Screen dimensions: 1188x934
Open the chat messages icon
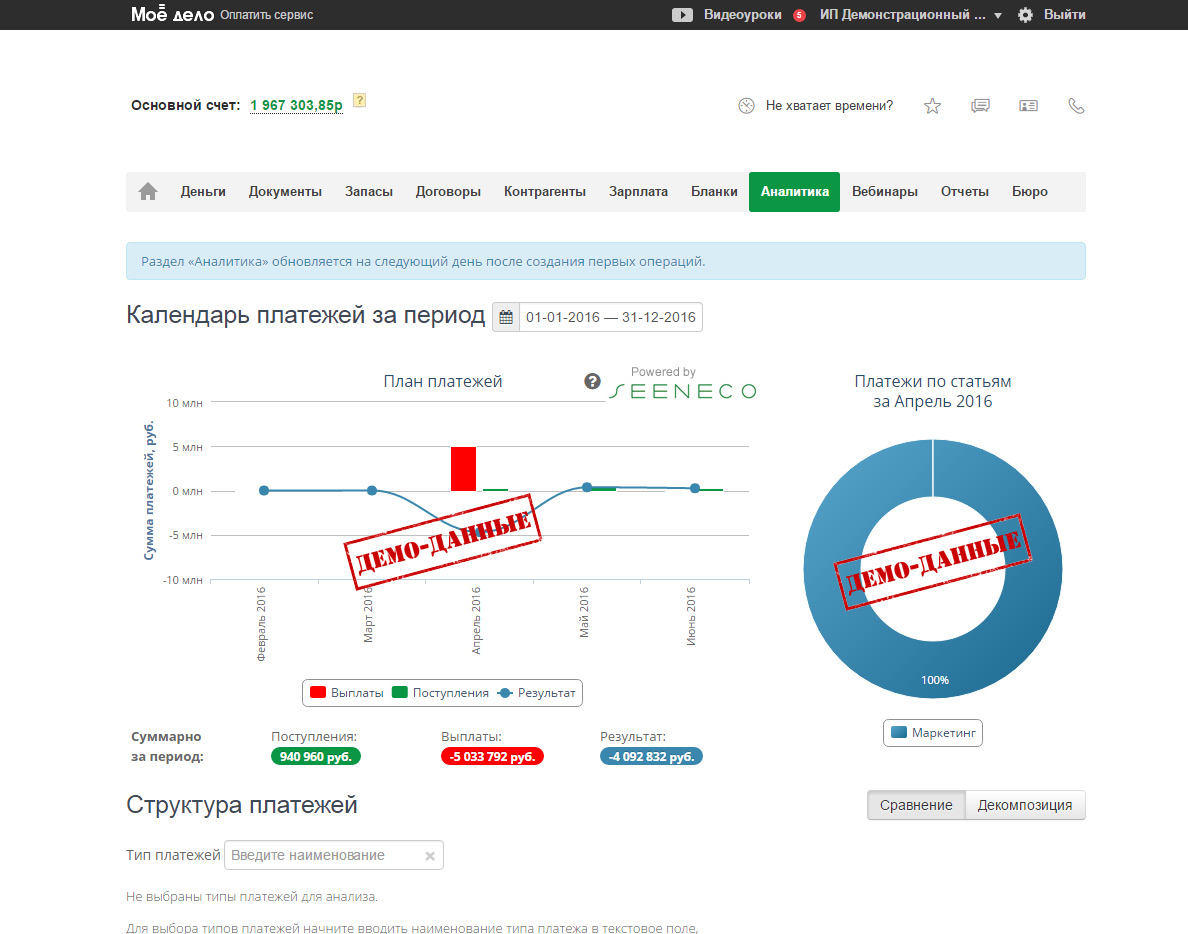[x=980, y=106]
